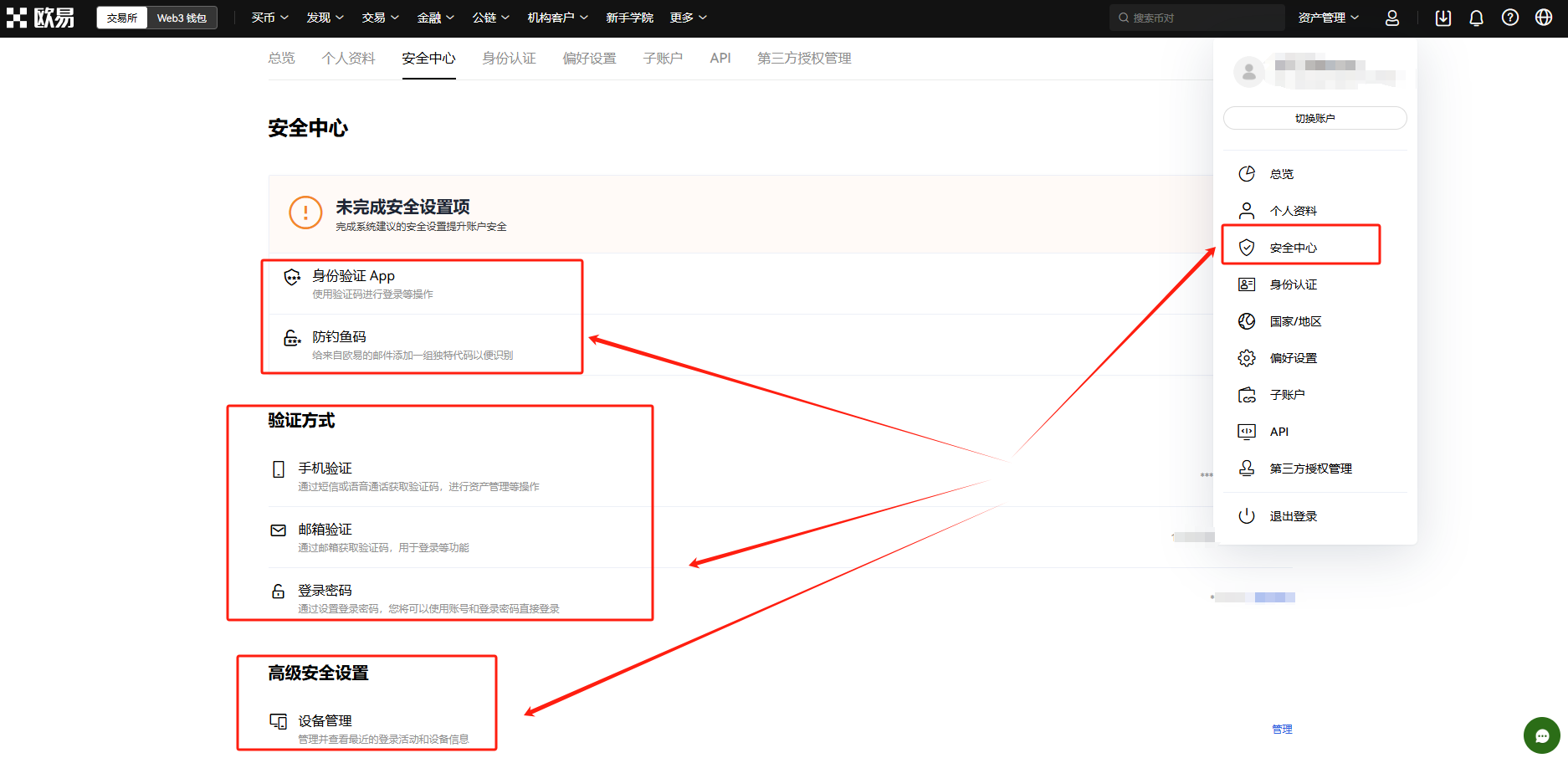Click the OKX 欧易 logo

pyautogui.click(x=39, y=17)
